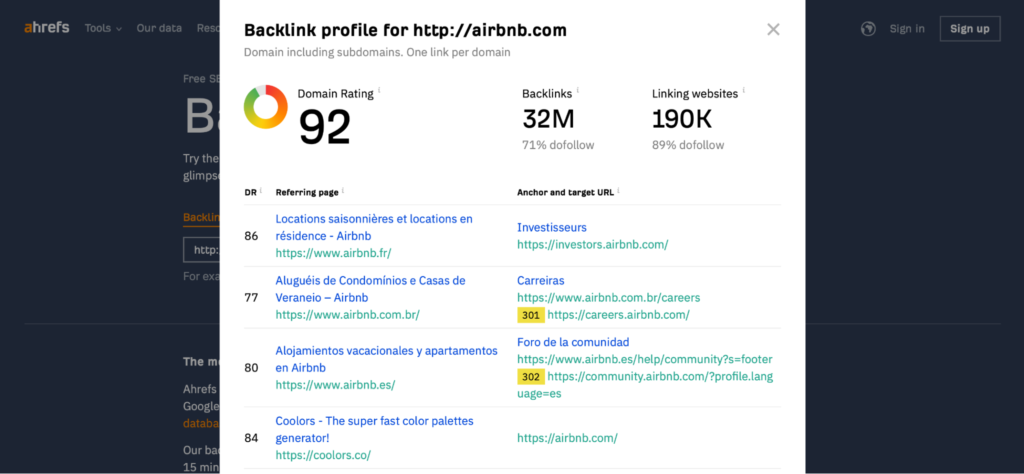The image size is (1024, 474).
Task: Open the https://www.airbnb.com.br/ URL
Action: pyautogui.click(x=347, y=315)
